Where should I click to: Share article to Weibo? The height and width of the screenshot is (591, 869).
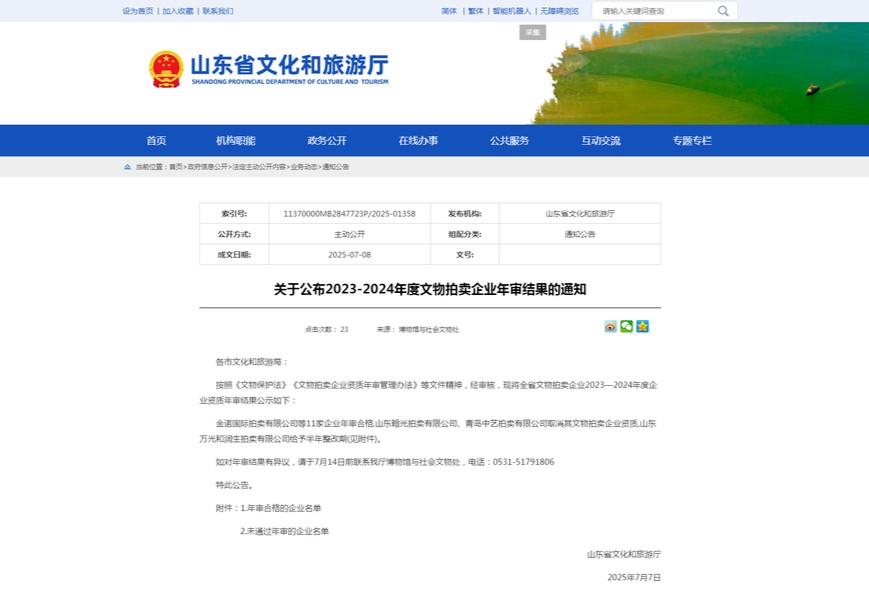[x=610, y=327]
